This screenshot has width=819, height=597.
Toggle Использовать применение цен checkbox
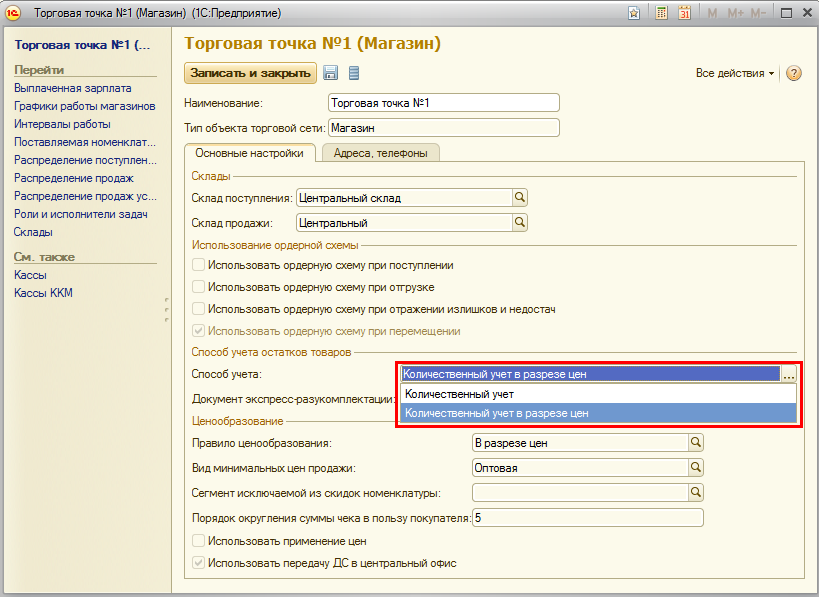pos(199,541)
